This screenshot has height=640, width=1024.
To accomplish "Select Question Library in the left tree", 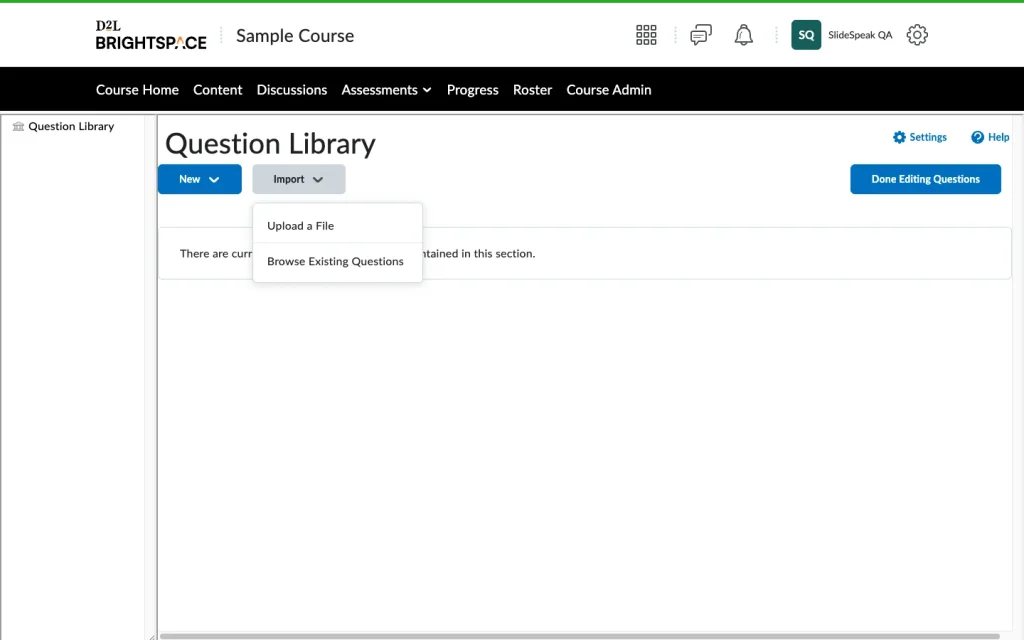I will [71, 127].
